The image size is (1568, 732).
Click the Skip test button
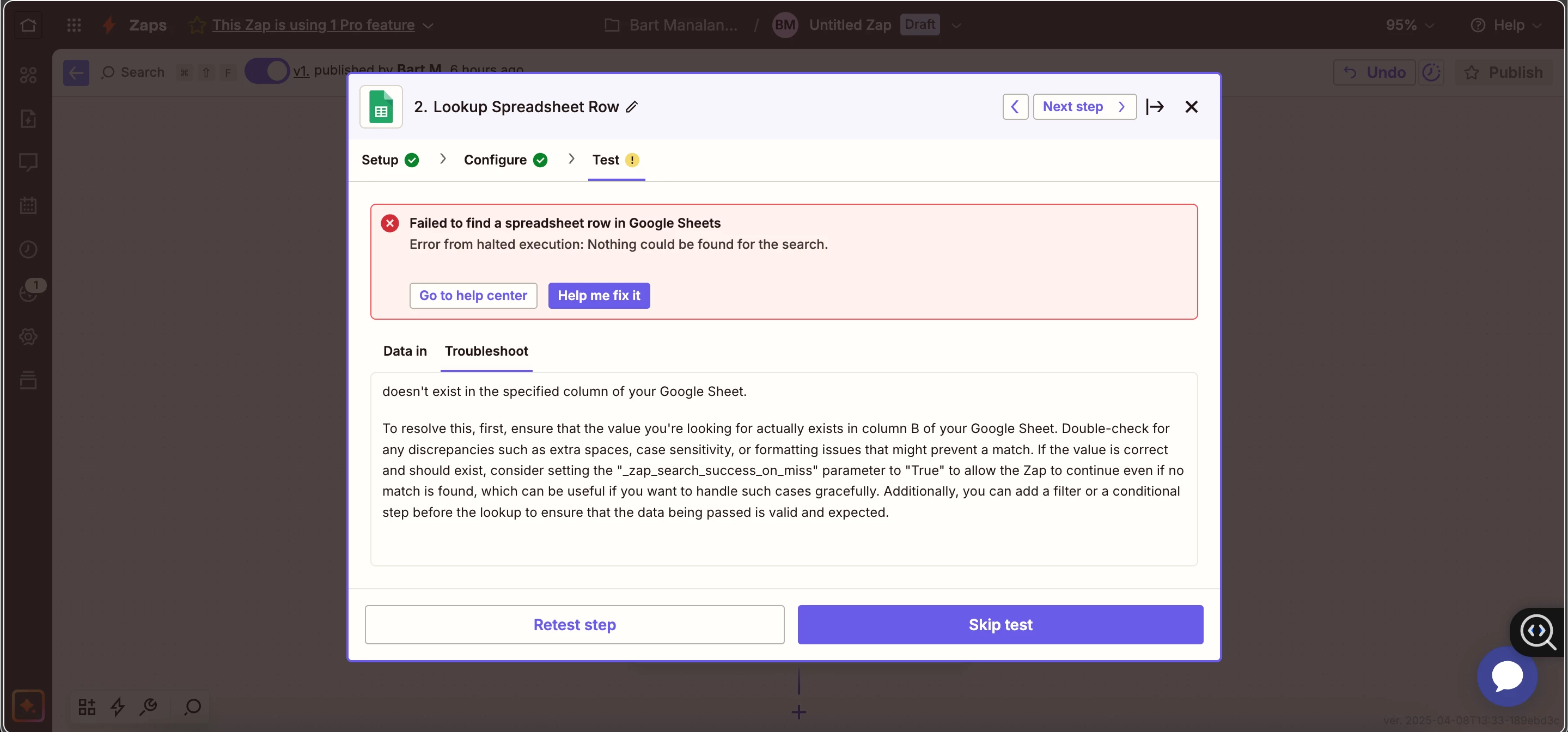(x=1000, y=624)
